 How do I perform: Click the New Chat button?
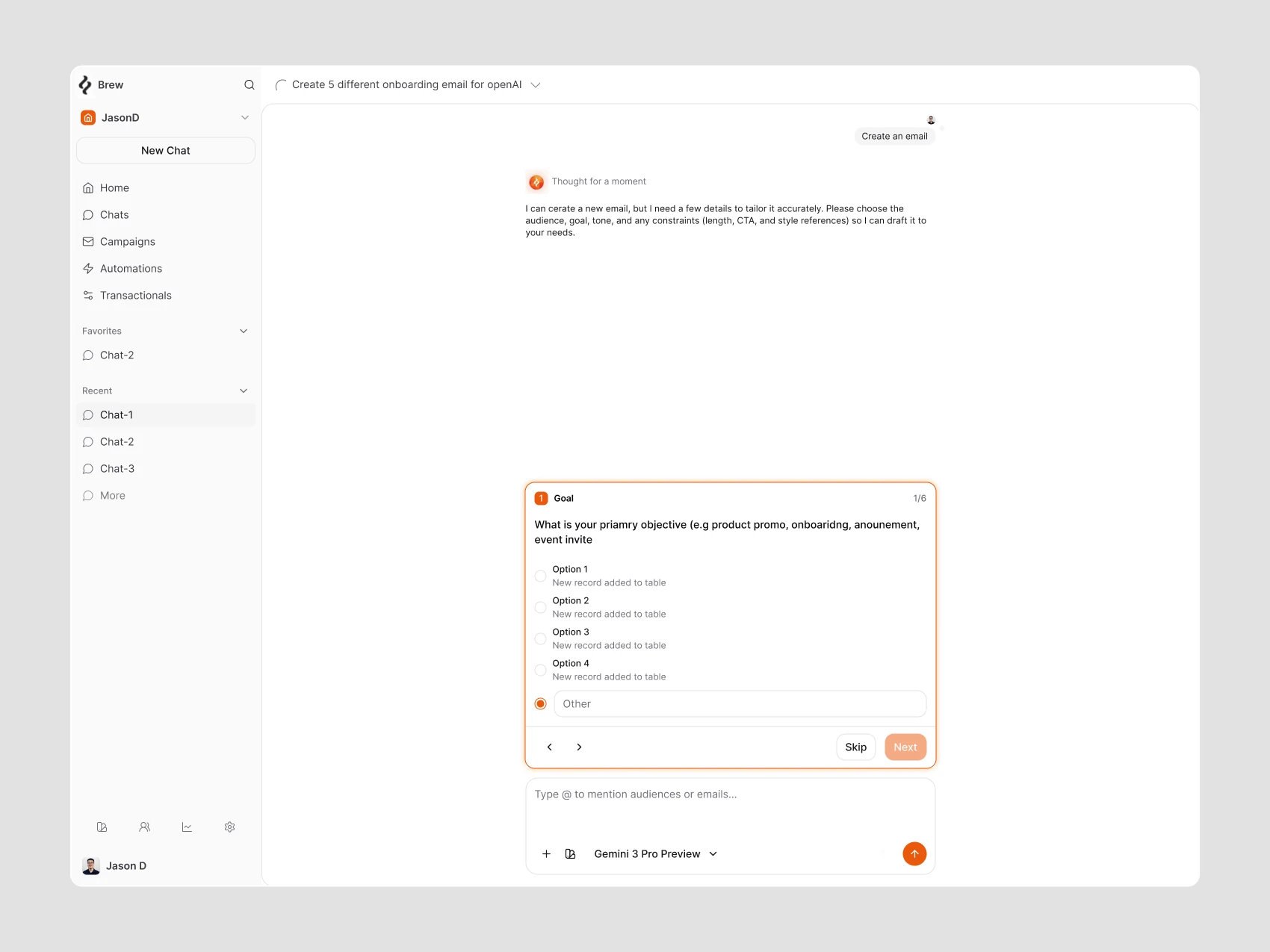point(166,151)
